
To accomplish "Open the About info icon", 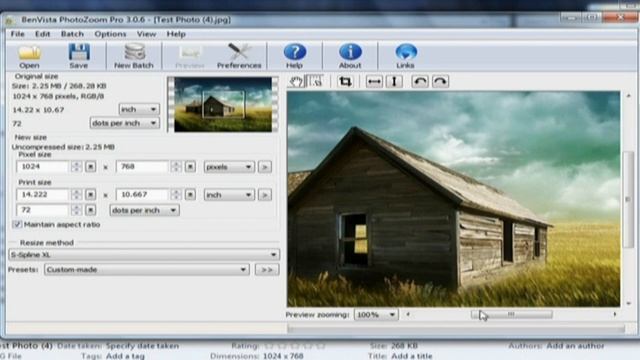I will point(350,56).
